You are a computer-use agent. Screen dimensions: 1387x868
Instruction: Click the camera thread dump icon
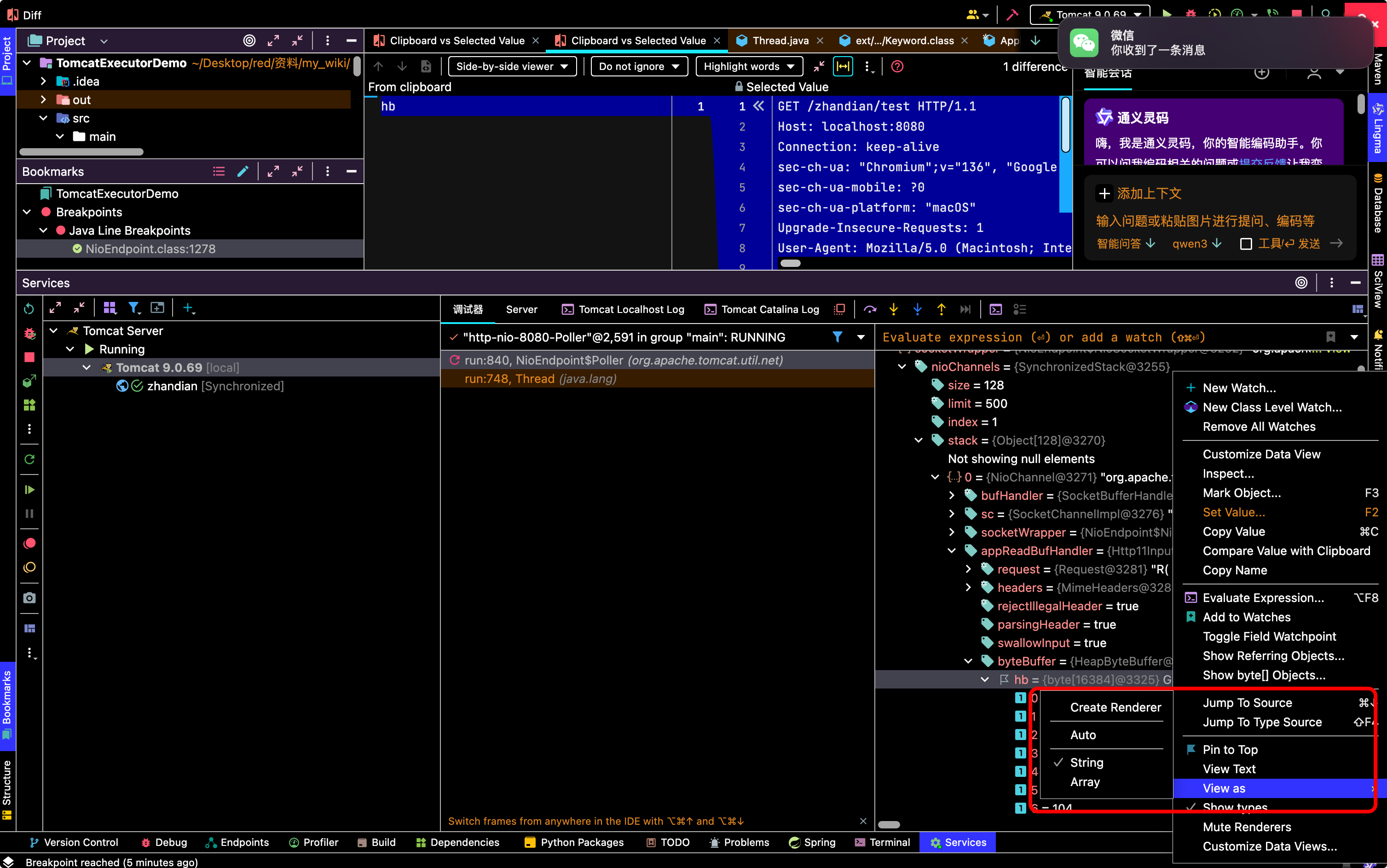click(29, 597)
